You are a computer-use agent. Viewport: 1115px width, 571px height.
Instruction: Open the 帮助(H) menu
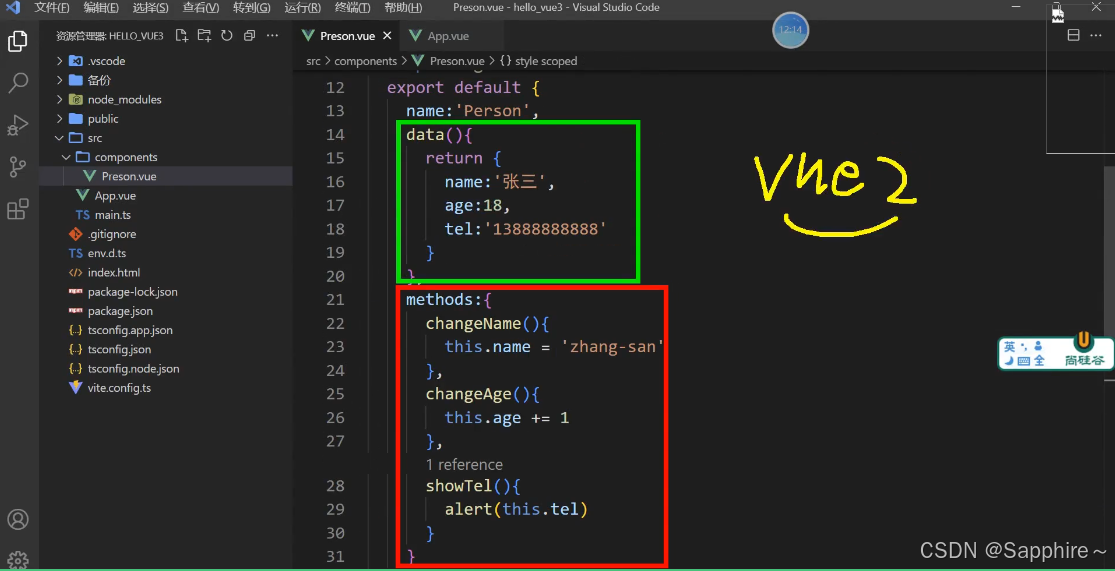402,8
